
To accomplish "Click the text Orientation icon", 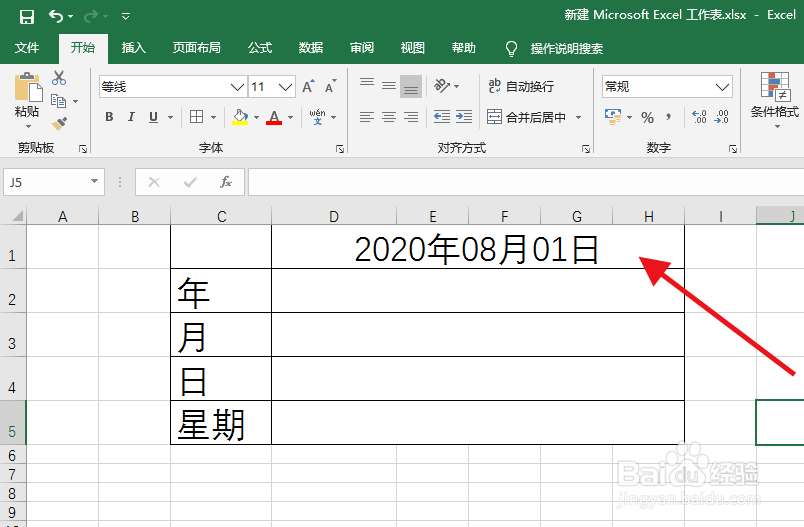I will (442, 85).
